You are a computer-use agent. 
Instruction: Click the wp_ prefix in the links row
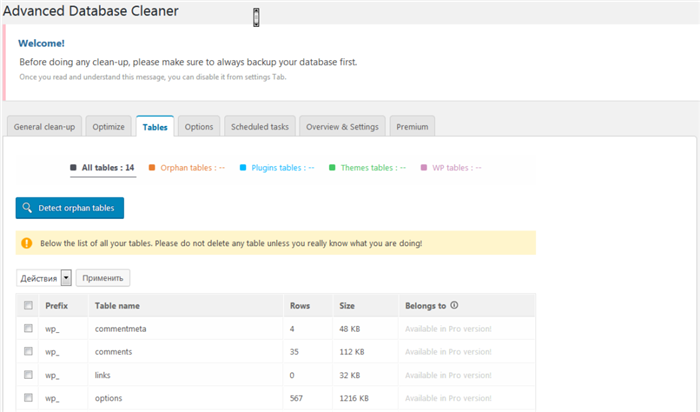(x=52, y=375)
